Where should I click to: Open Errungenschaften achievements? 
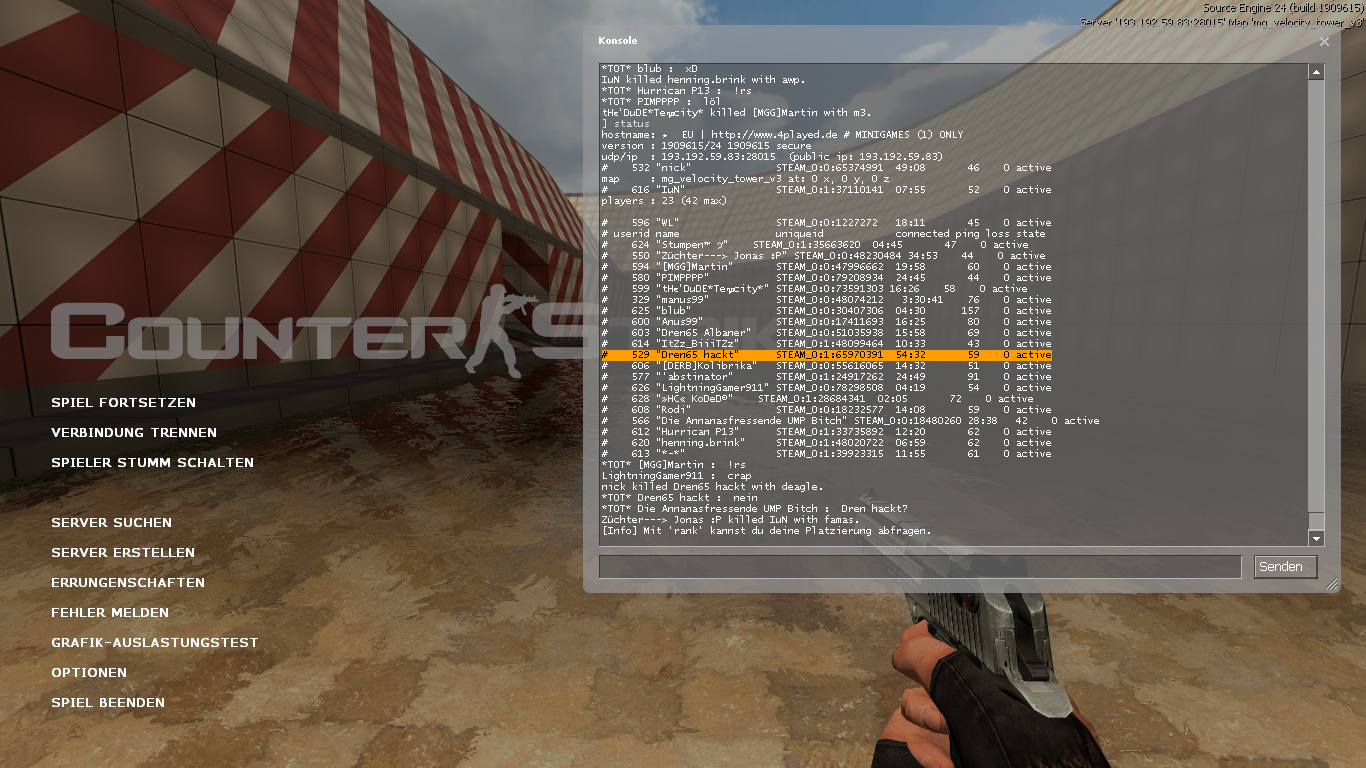(128, 583)
